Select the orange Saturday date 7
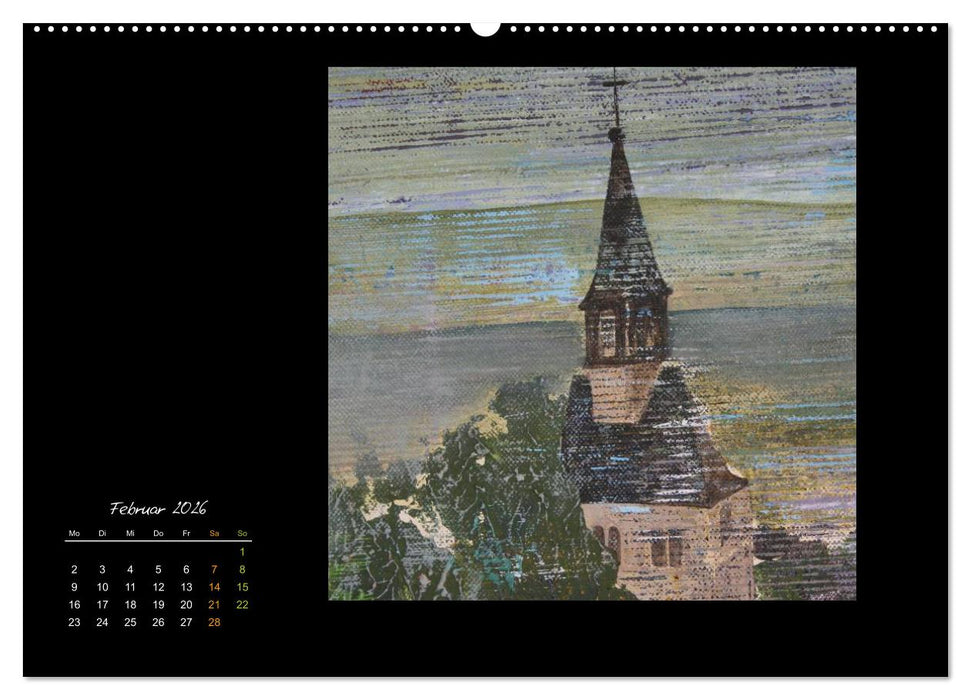Viewport: 971px width, 700px height. (212, 568)
